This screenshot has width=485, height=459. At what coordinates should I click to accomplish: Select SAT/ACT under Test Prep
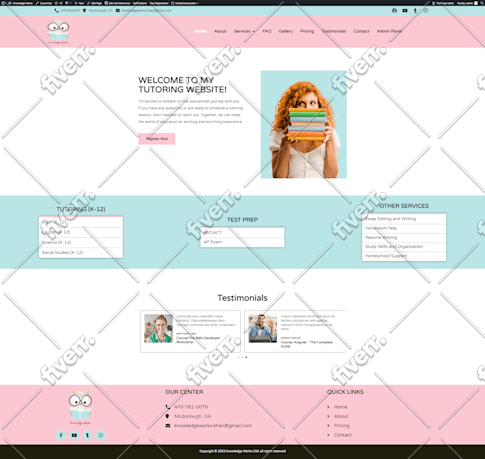pyautogui.click(x=242, y=233)
